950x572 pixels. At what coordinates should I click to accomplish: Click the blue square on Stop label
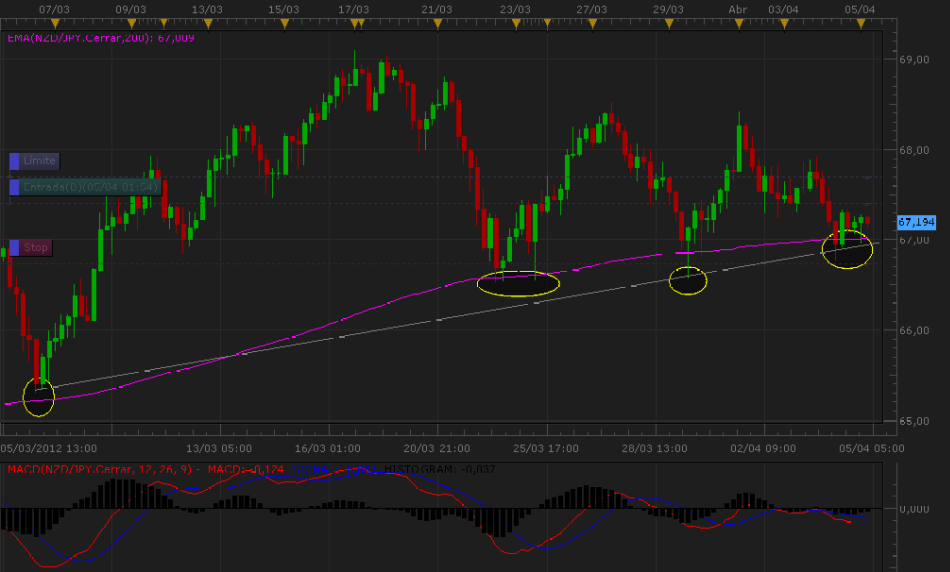click(x=15, y=247)
